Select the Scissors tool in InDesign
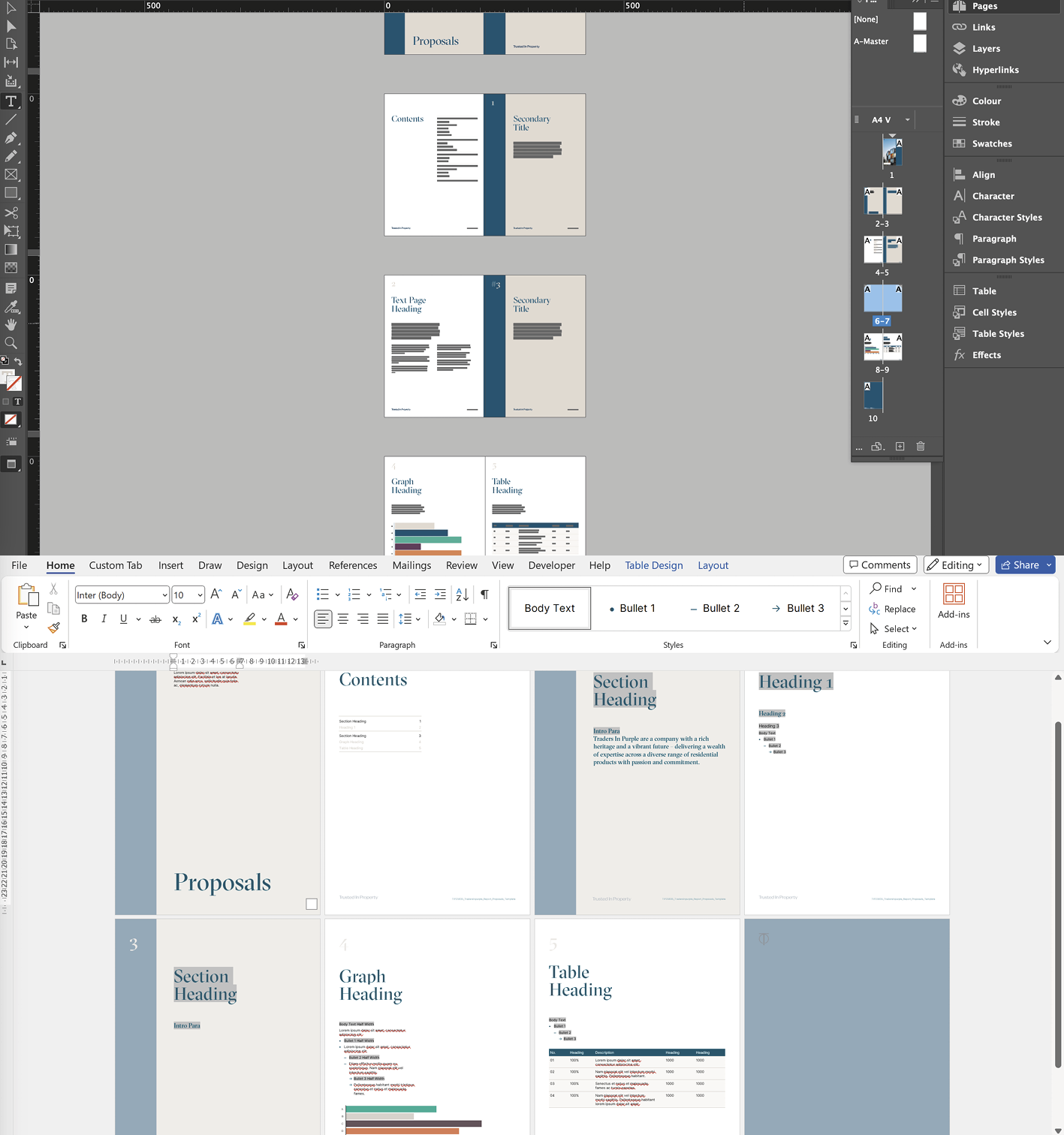1064x1135 pixels. pyautogui.click(x=11, y=213)
